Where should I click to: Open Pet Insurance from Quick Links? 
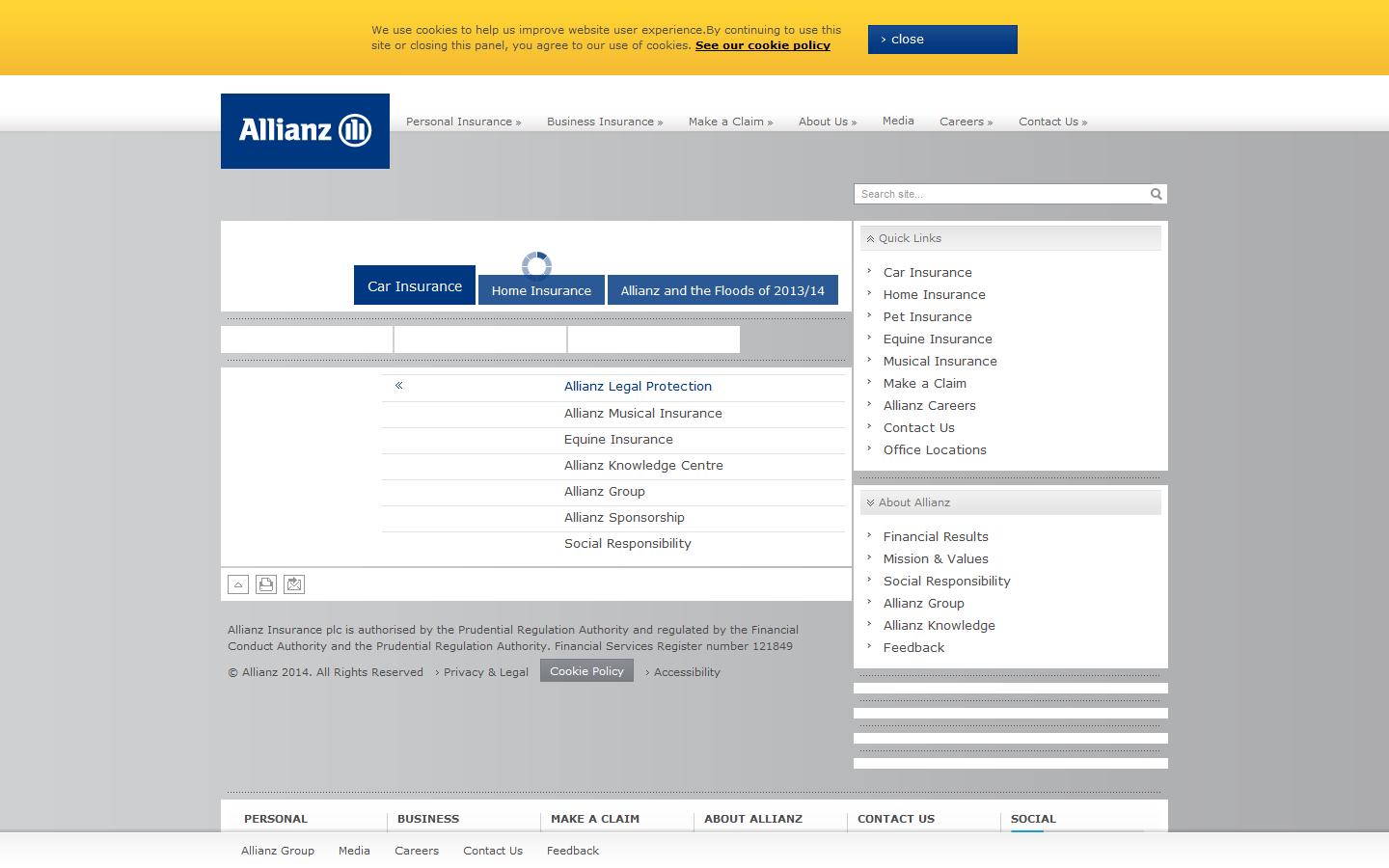point(927,316)
